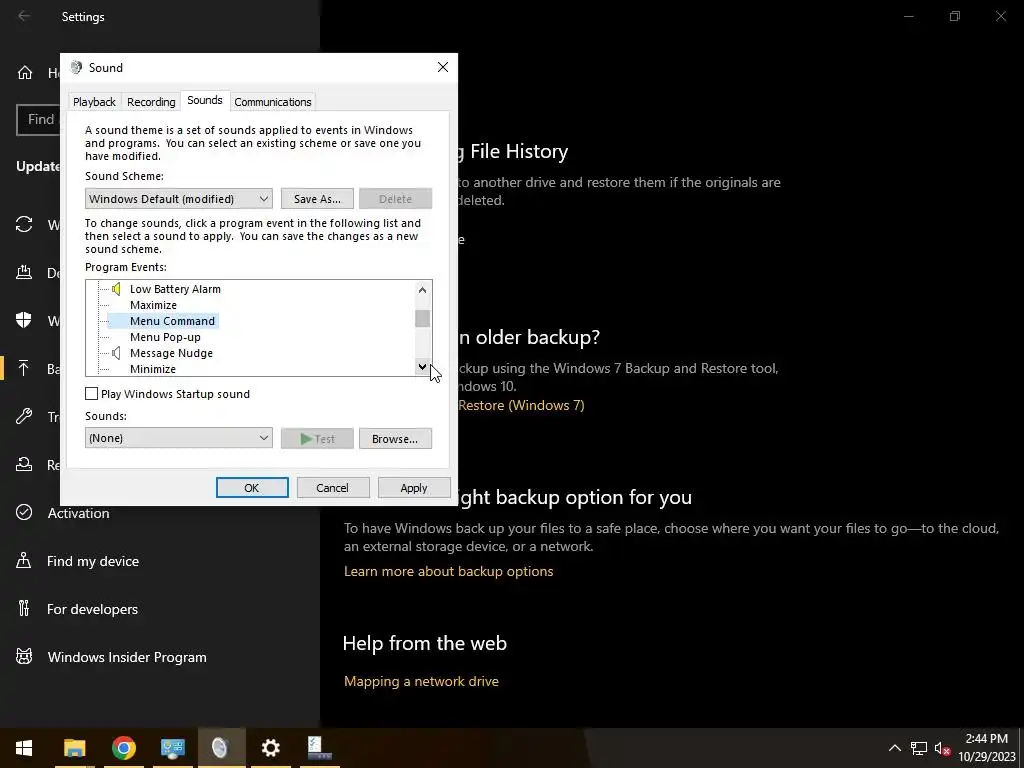The width and height of the screenshot is (1024, 768).
Task: Click the Activation checkmark icon
Action: point(24,513)
